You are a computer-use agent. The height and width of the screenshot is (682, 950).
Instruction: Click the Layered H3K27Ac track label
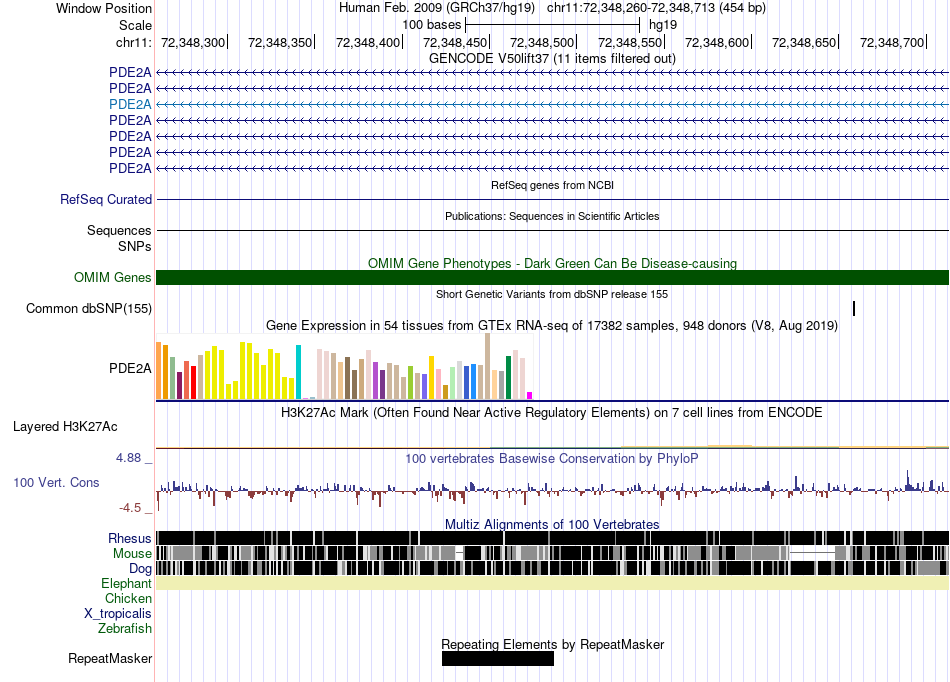click(x=65, y=426)
